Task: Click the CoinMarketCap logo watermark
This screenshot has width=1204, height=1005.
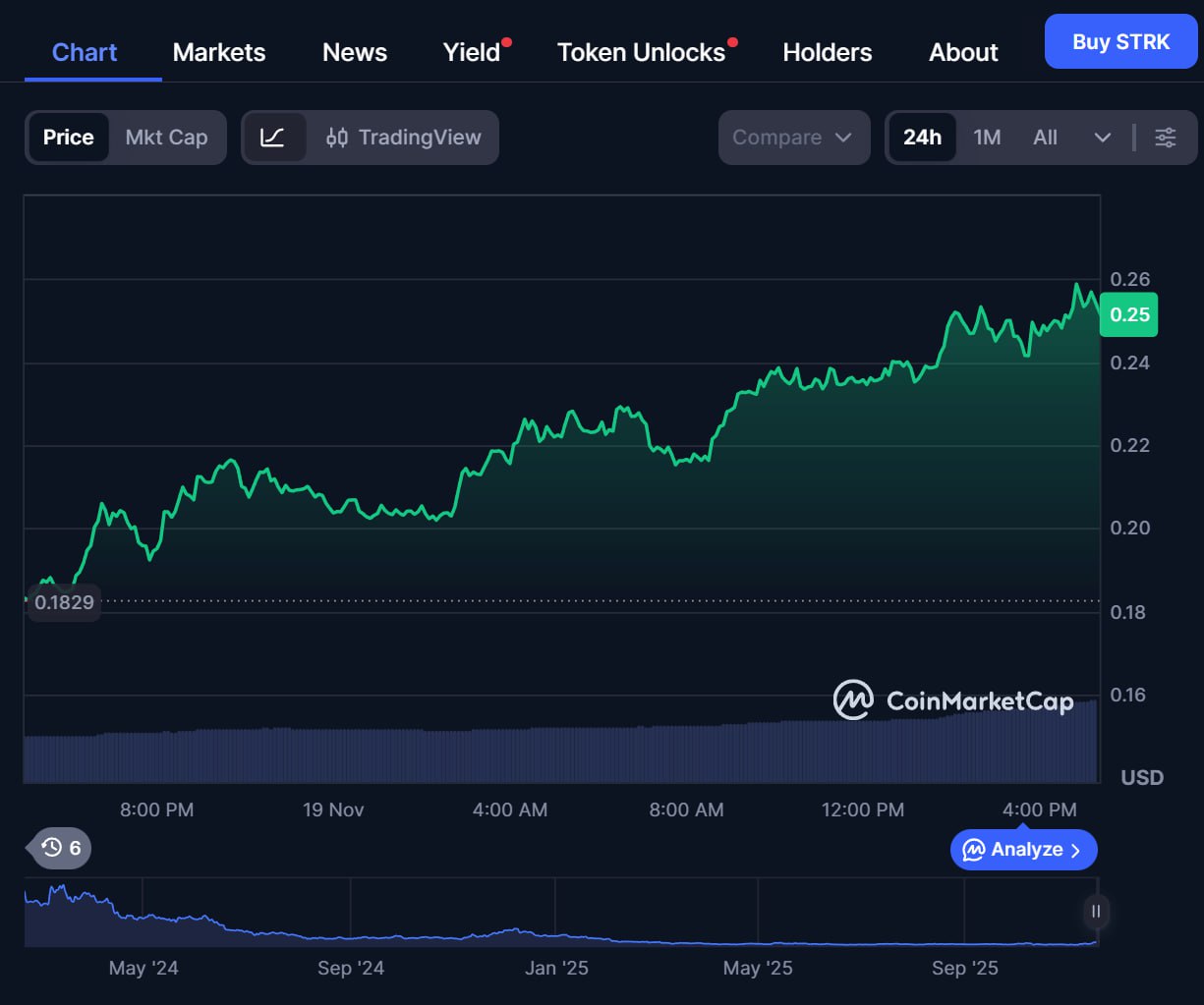Action: point(952,700)
